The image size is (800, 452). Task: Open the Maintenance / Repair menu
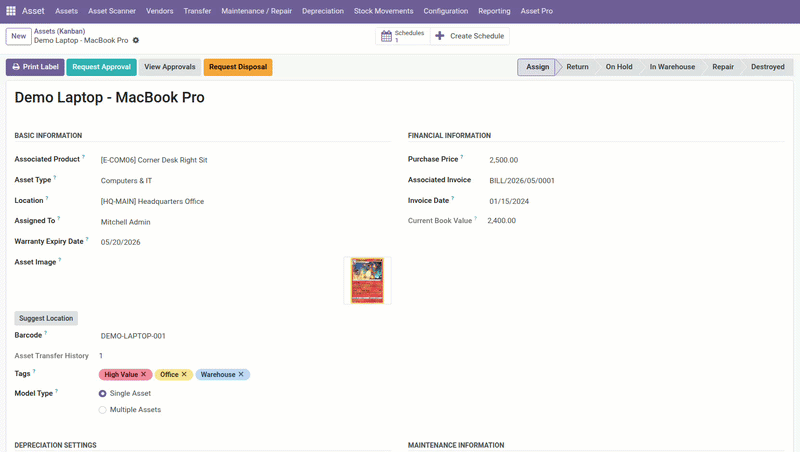(257, 11)
